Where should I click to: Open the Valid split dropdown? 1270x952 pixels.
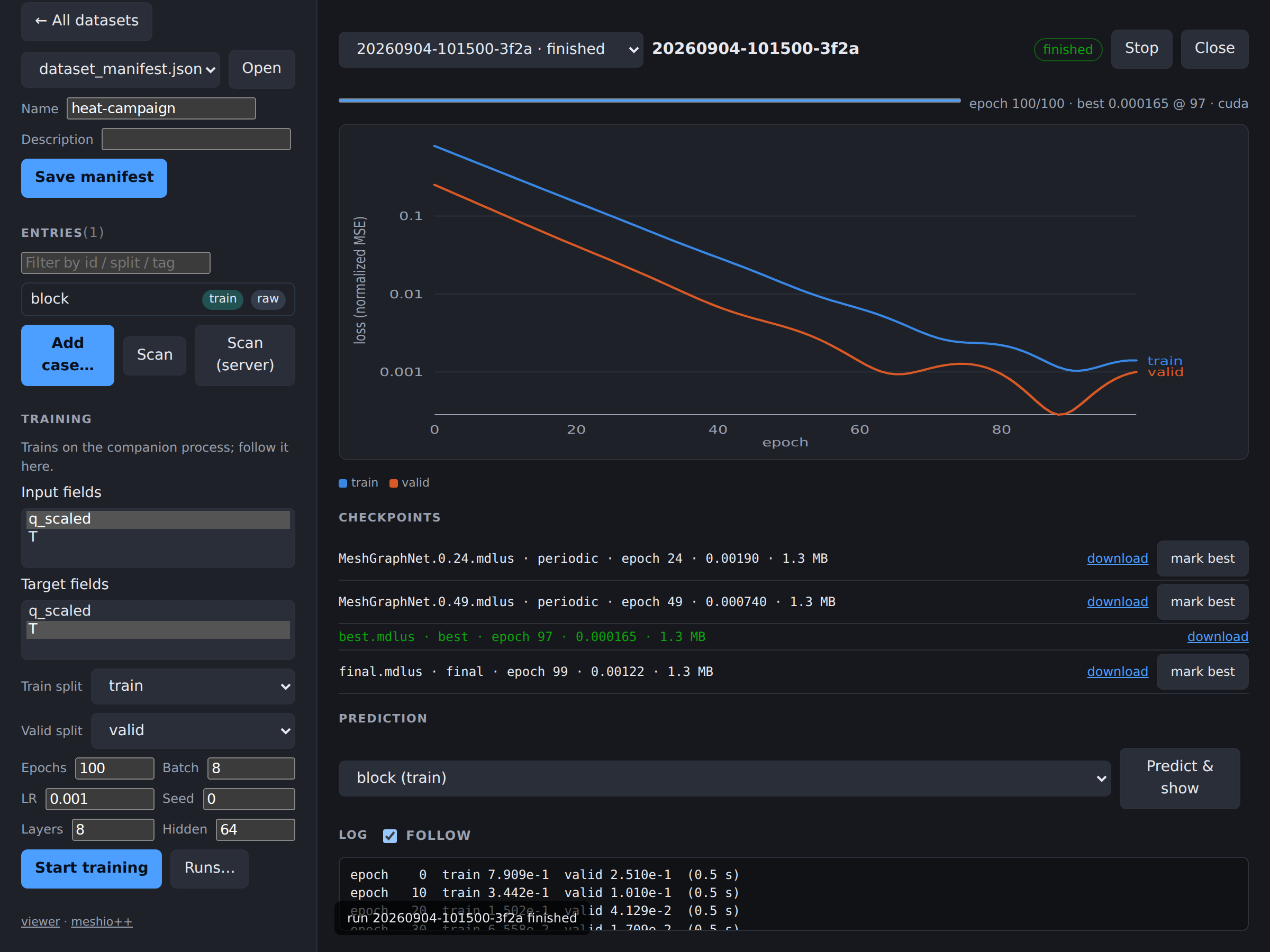[193, 731]
